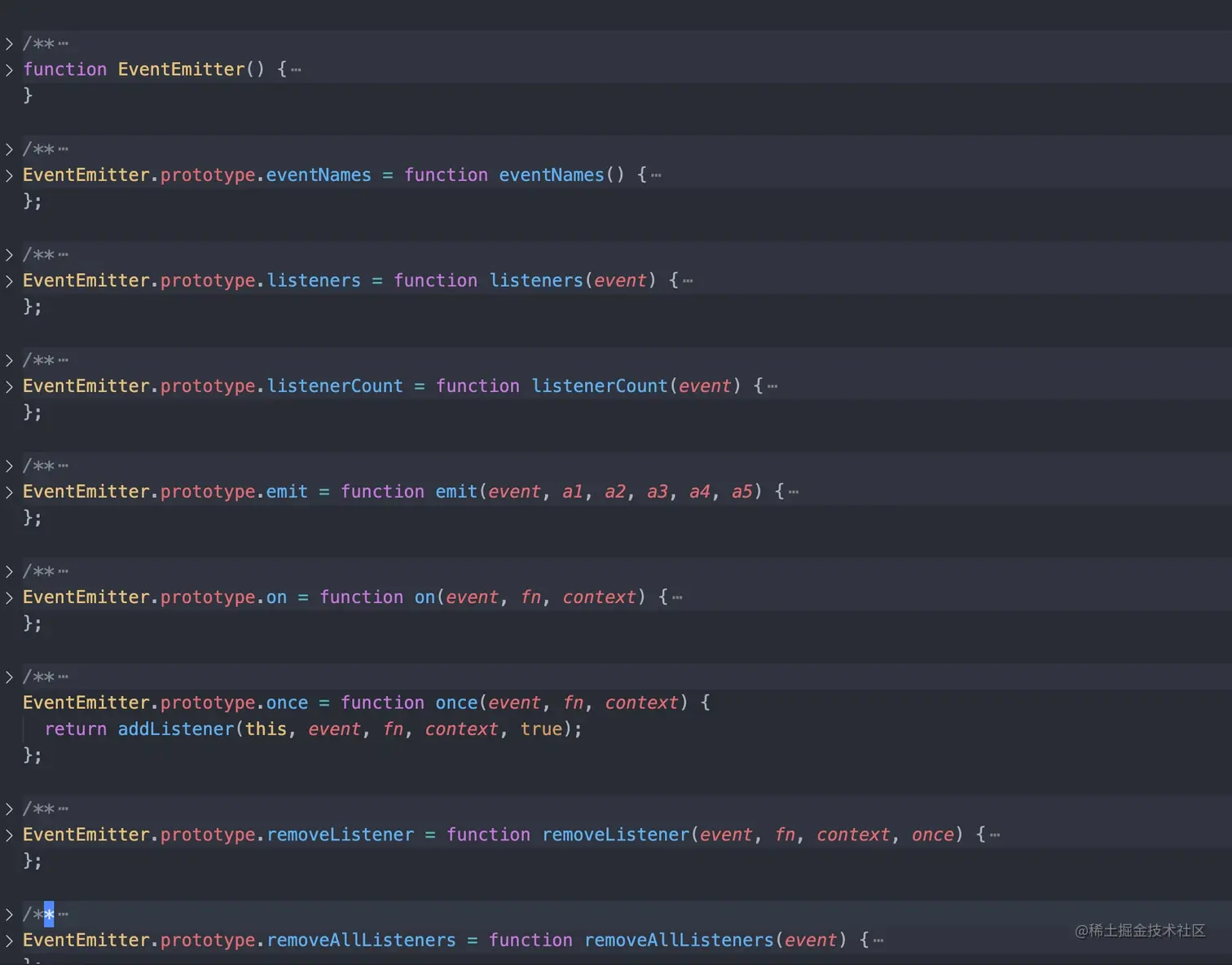This screenshot has height=965, width=1232.
Task: Click the 'context' parameter in the on signature
Action: tap(600, 597)
